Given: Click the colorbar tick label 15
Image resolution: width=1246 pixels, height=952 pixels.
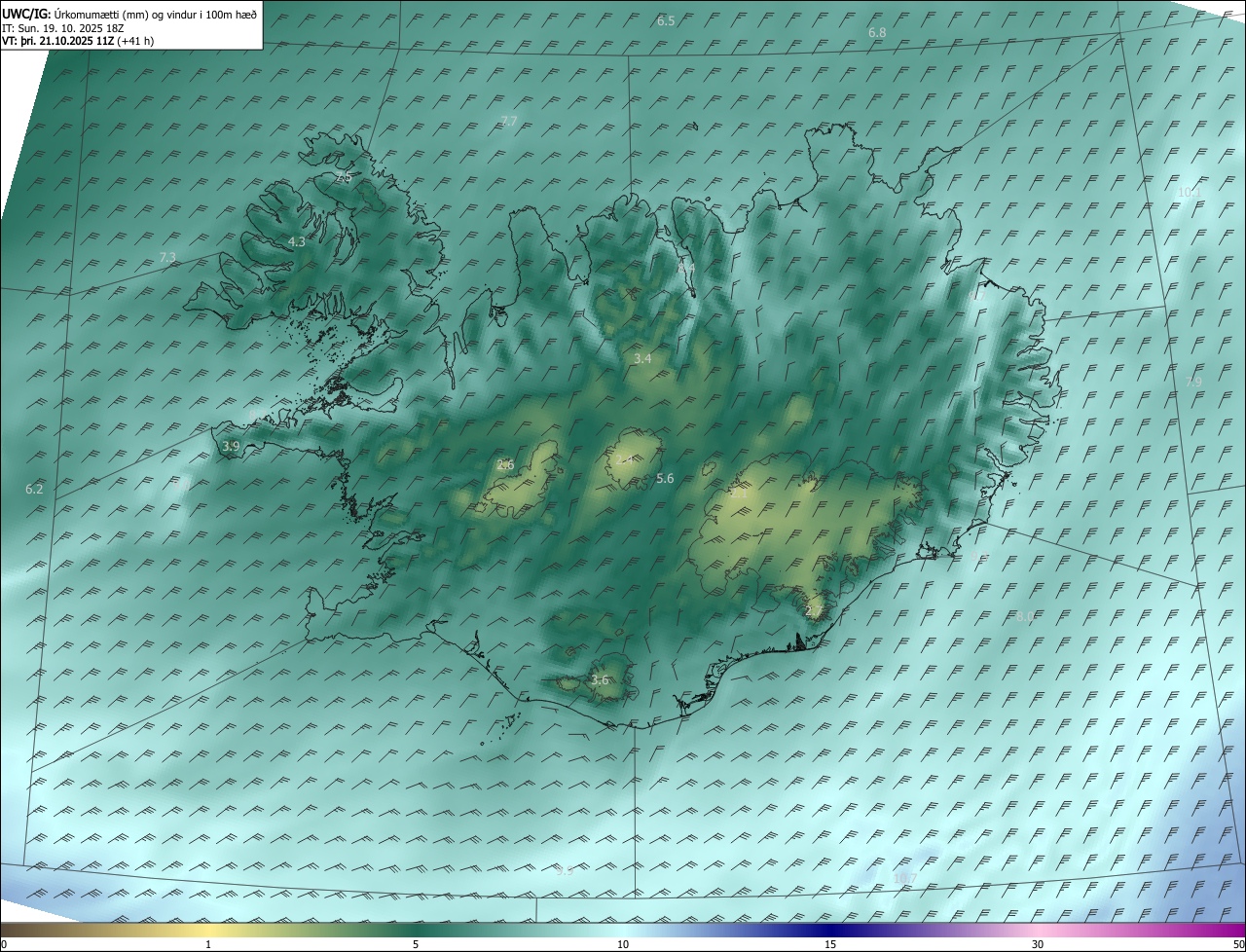Looking at the screenshot, I should pyautogui.click(x=830, y=944).
